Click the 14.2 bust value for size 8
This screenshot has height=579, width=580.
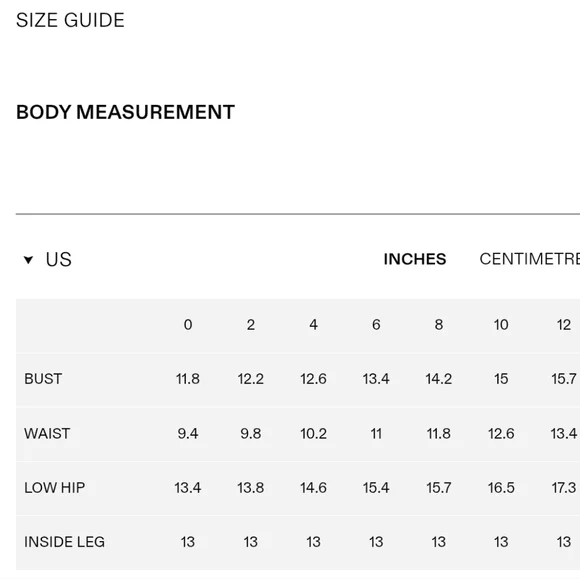439,379
